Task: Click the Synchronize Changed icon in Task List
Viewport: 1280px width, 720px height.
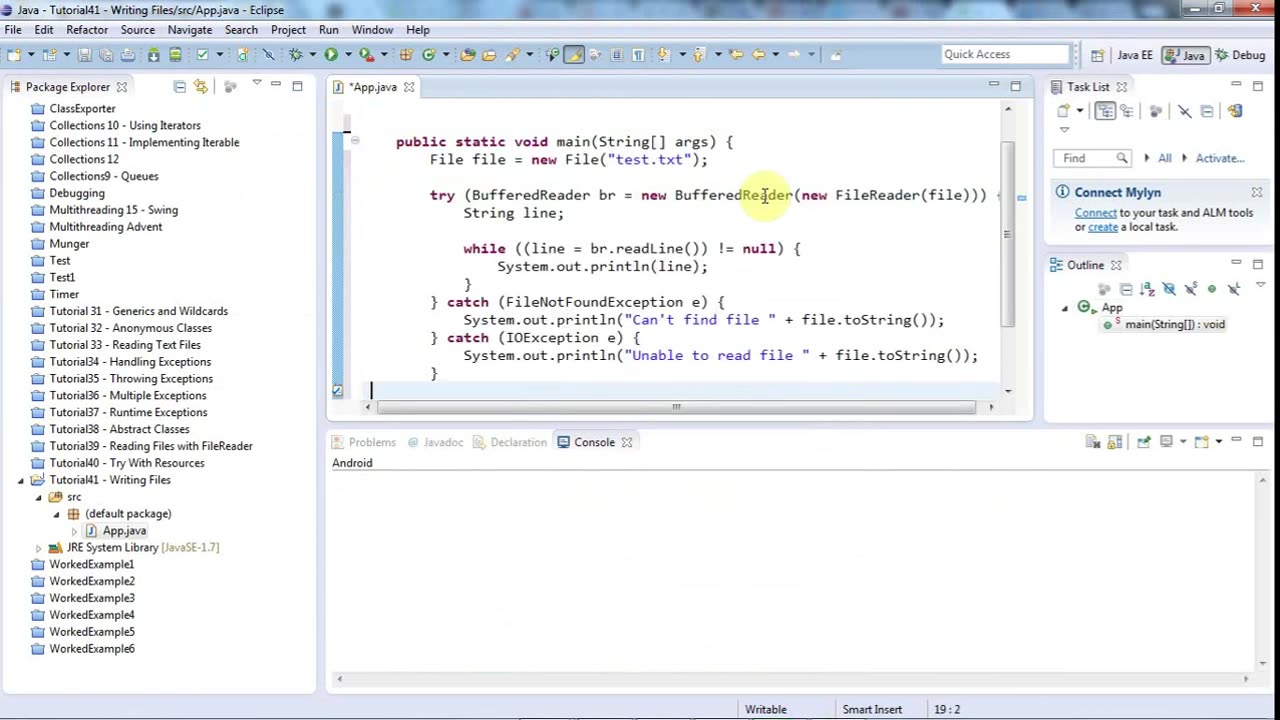Action: (1235, 111)
